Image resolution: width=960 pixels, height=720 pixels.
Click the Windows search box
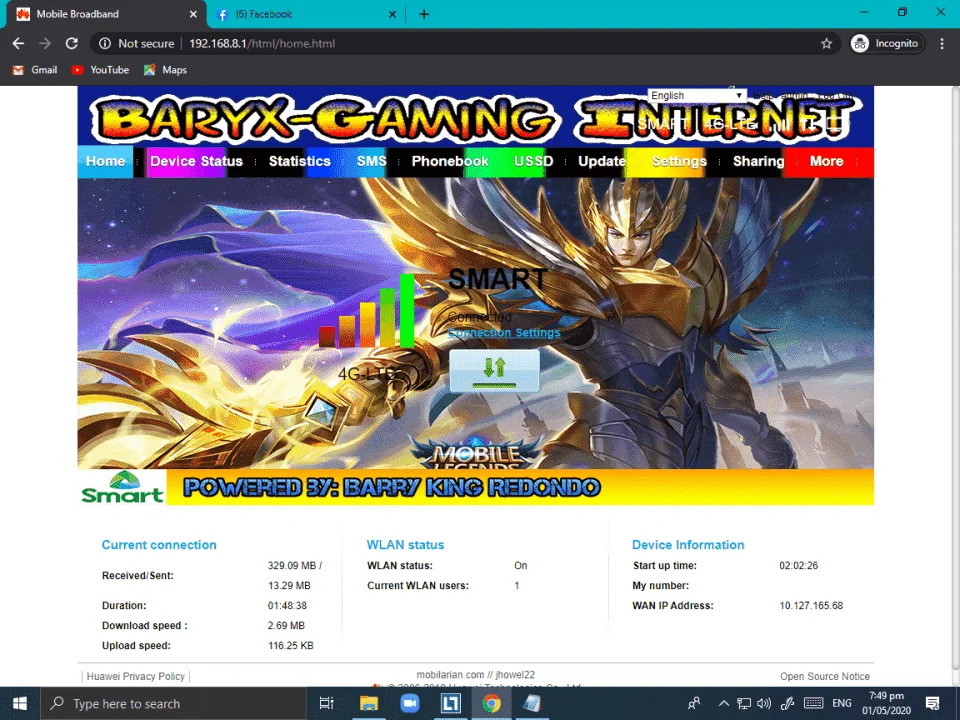coord(173,703)
